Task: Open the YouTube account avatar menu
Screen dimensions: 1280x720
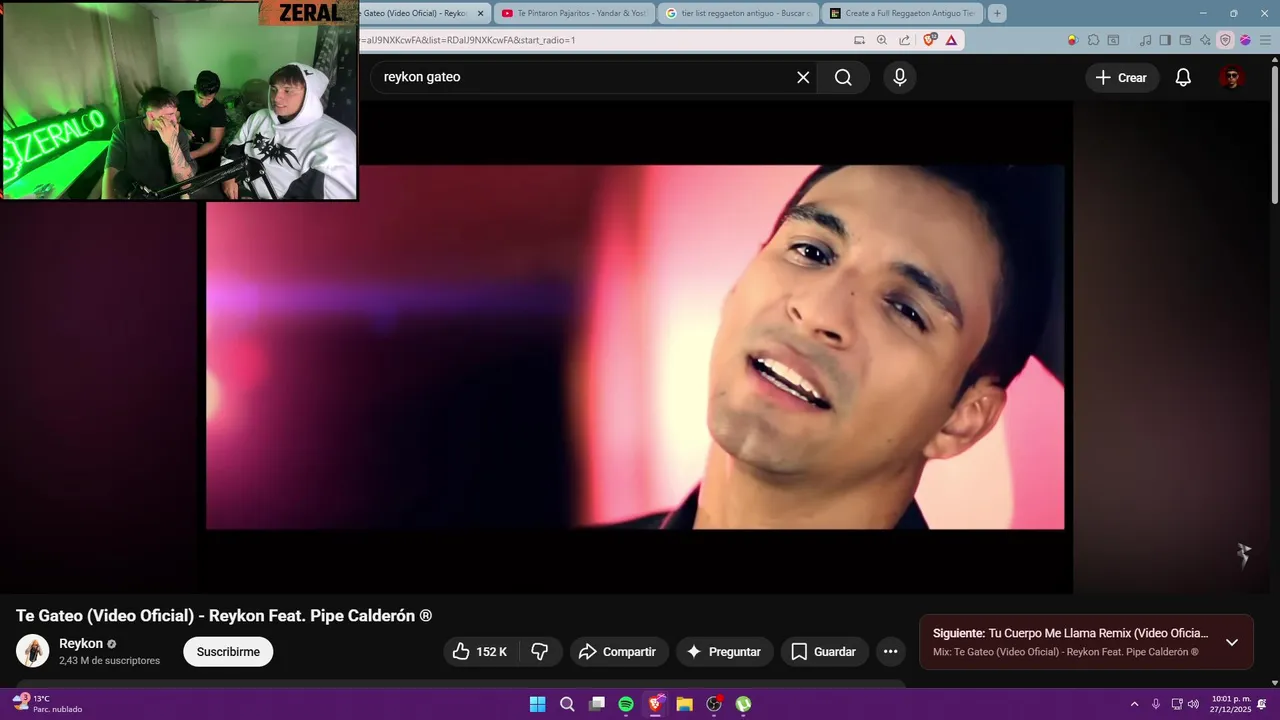Action: click(x=1232, y=77)
